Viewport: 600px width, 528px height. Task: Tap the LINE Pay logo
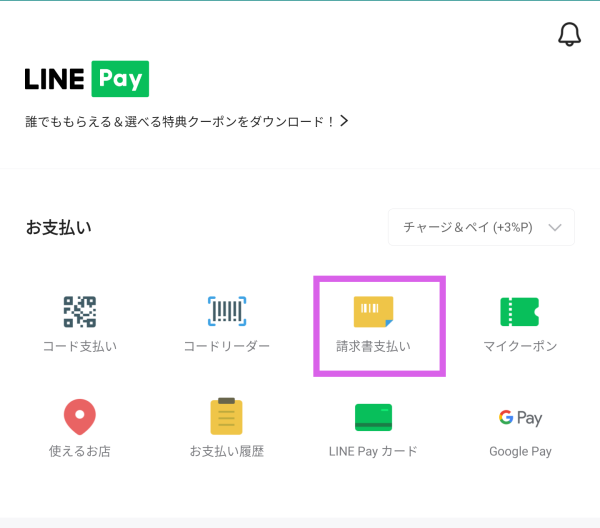click(87, 79)
